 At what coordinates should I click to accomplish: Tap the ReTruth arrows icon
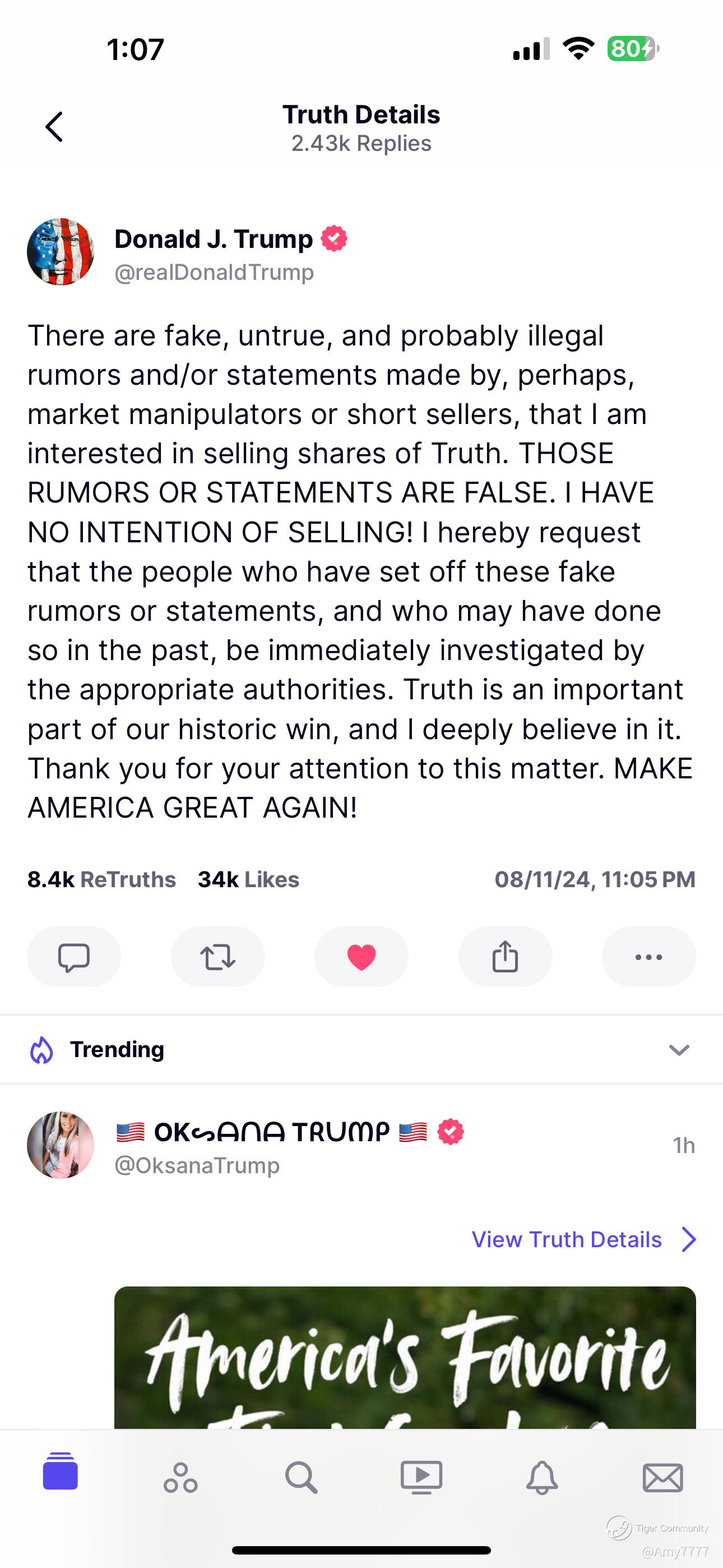coord(217,957)
